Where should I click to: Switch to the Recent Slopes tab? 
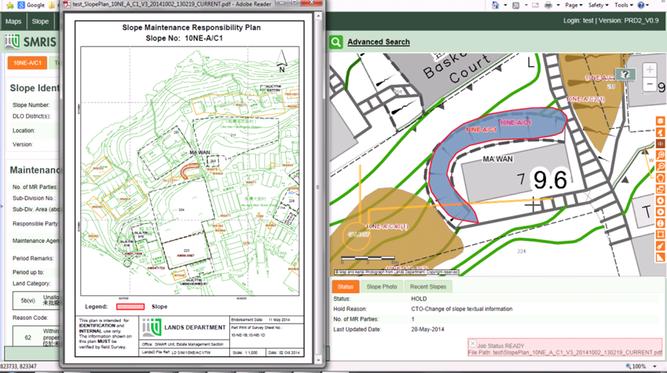click(x=428, y=287)
